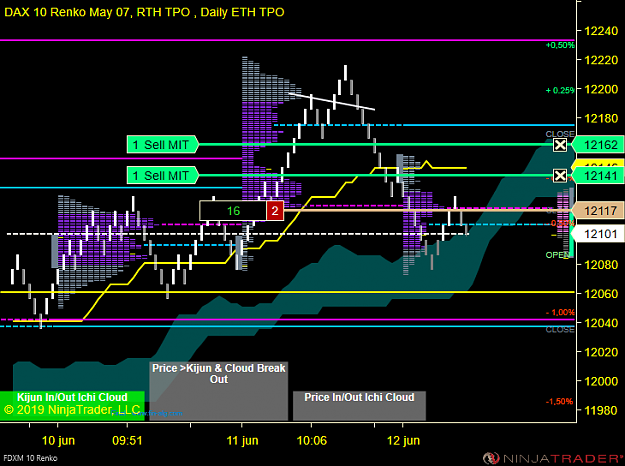Image resolution: width=625 pixels, height=466 pixels.
Task: Click Price >Kijun & Cloud Break Out button
Action: [x=218, y=391]
